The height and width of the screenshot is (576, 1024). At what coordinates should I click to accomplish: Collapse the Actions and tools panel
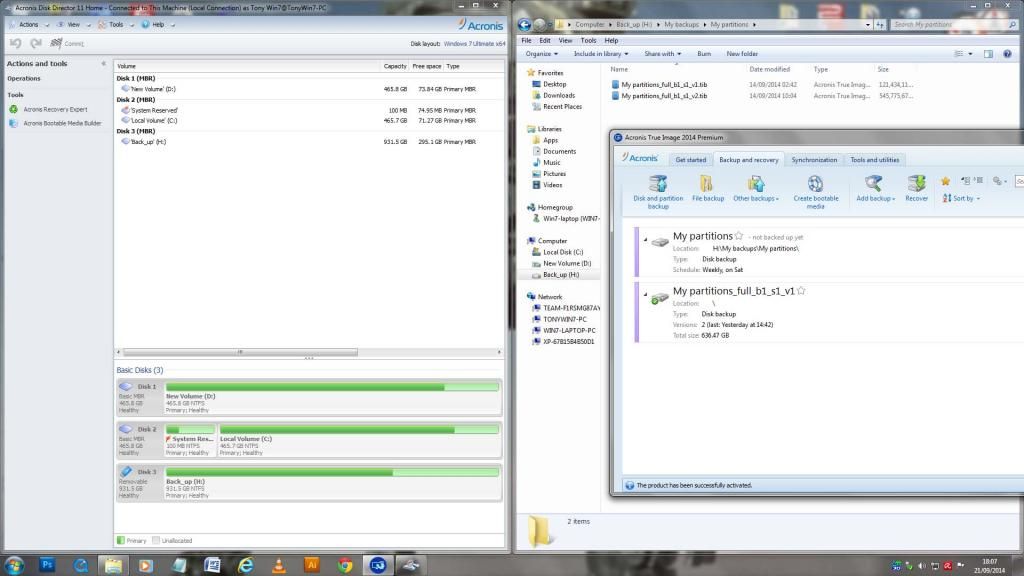(103, 63)
